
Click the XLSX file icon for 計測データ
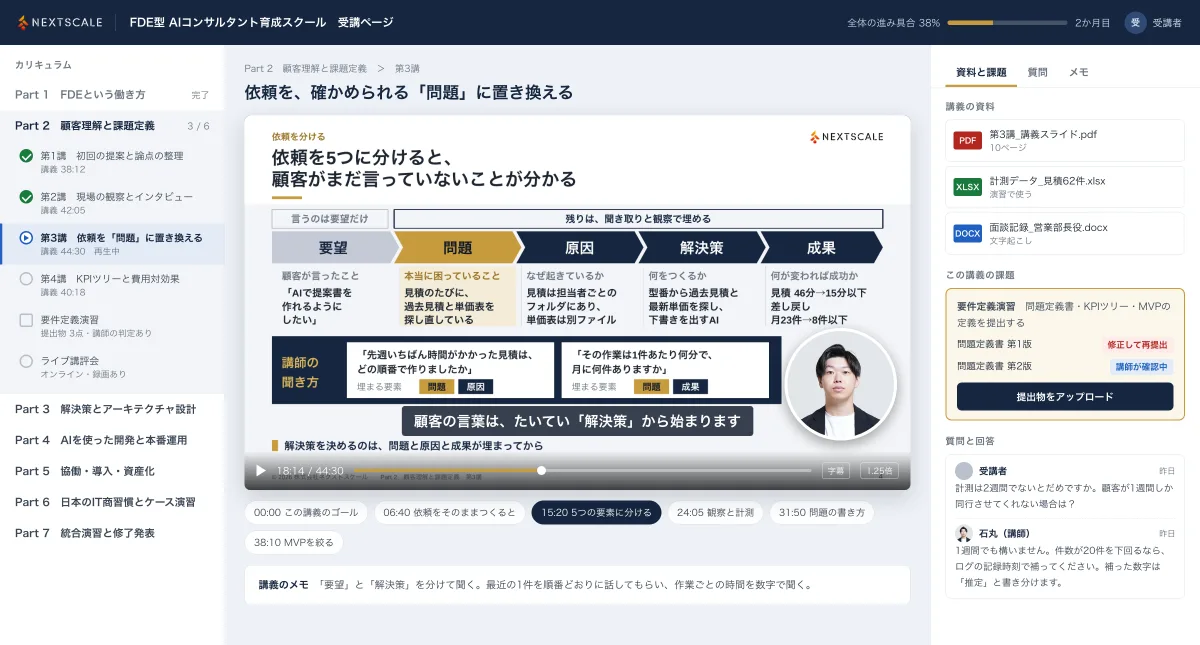coord(968,187)
